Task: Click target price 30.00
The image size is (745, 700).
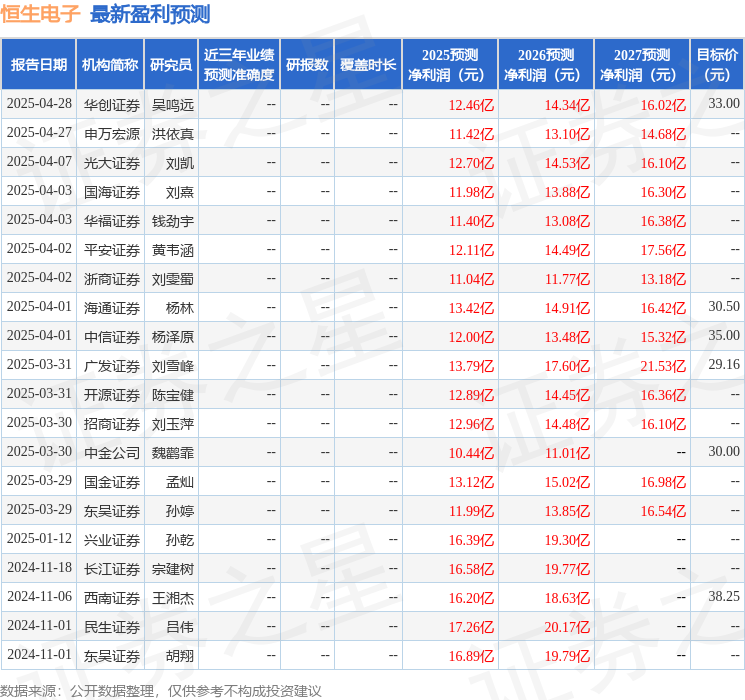Action: pyautogui.click(x=724, y=451)
